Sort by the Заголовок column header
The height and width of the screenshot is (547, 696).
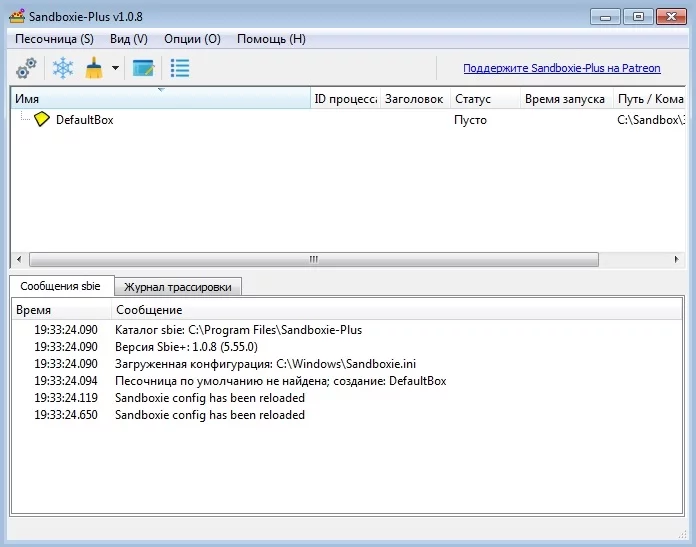point(415,98)
